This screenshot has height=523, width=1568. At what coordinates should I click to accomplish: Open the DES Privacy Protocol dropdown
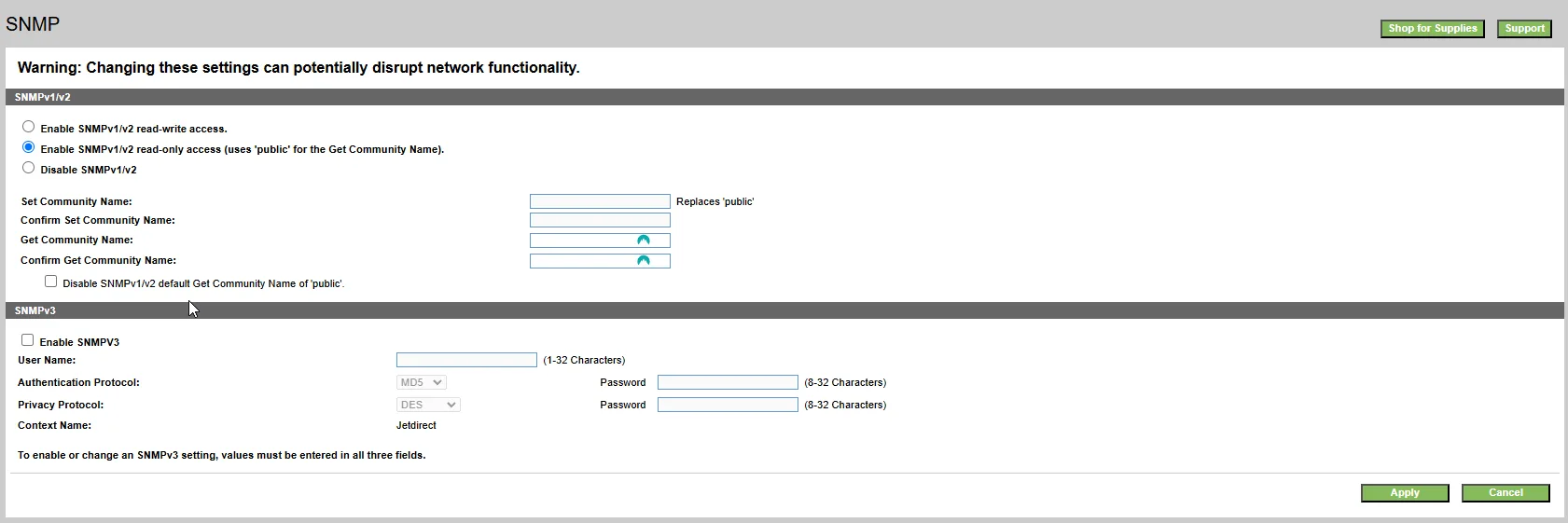(428, 405)
